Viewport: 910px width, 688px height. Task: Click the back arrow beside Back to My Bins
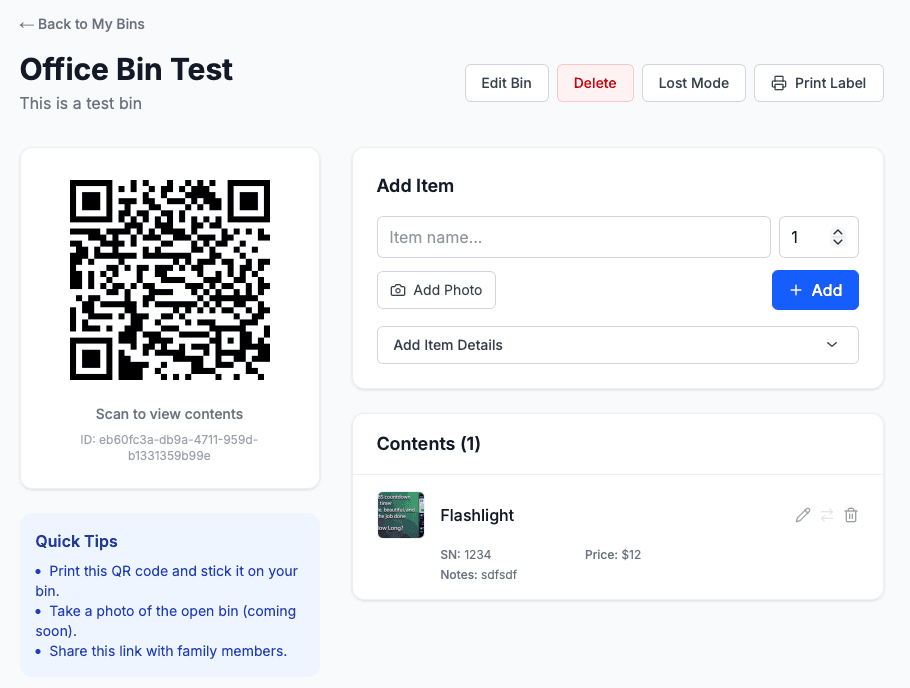(x=27, y=24)
